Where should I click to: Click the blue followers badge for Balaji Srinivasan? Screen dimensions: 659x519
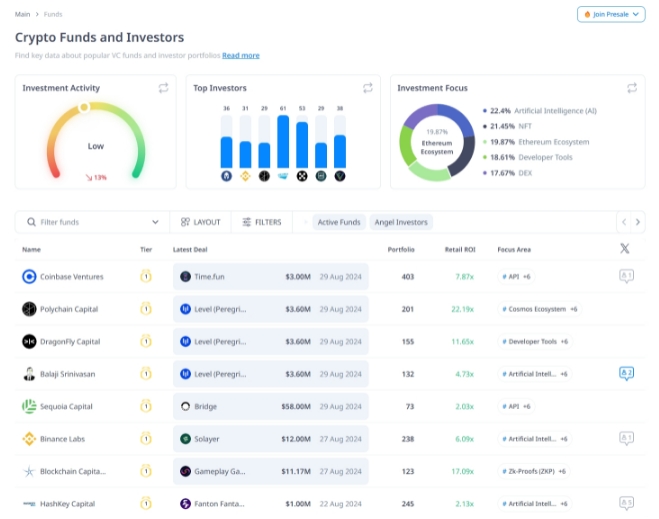pos(626,373)
